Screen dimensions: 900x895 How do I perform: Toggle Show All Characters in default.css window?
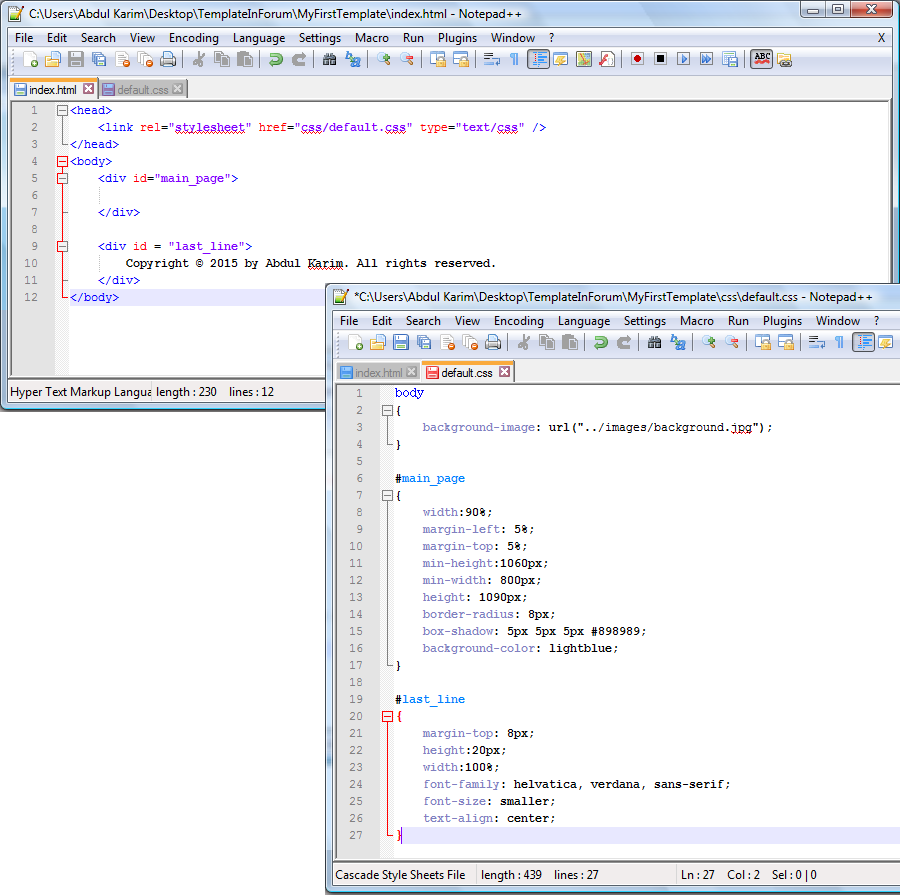tap(839, 343)
